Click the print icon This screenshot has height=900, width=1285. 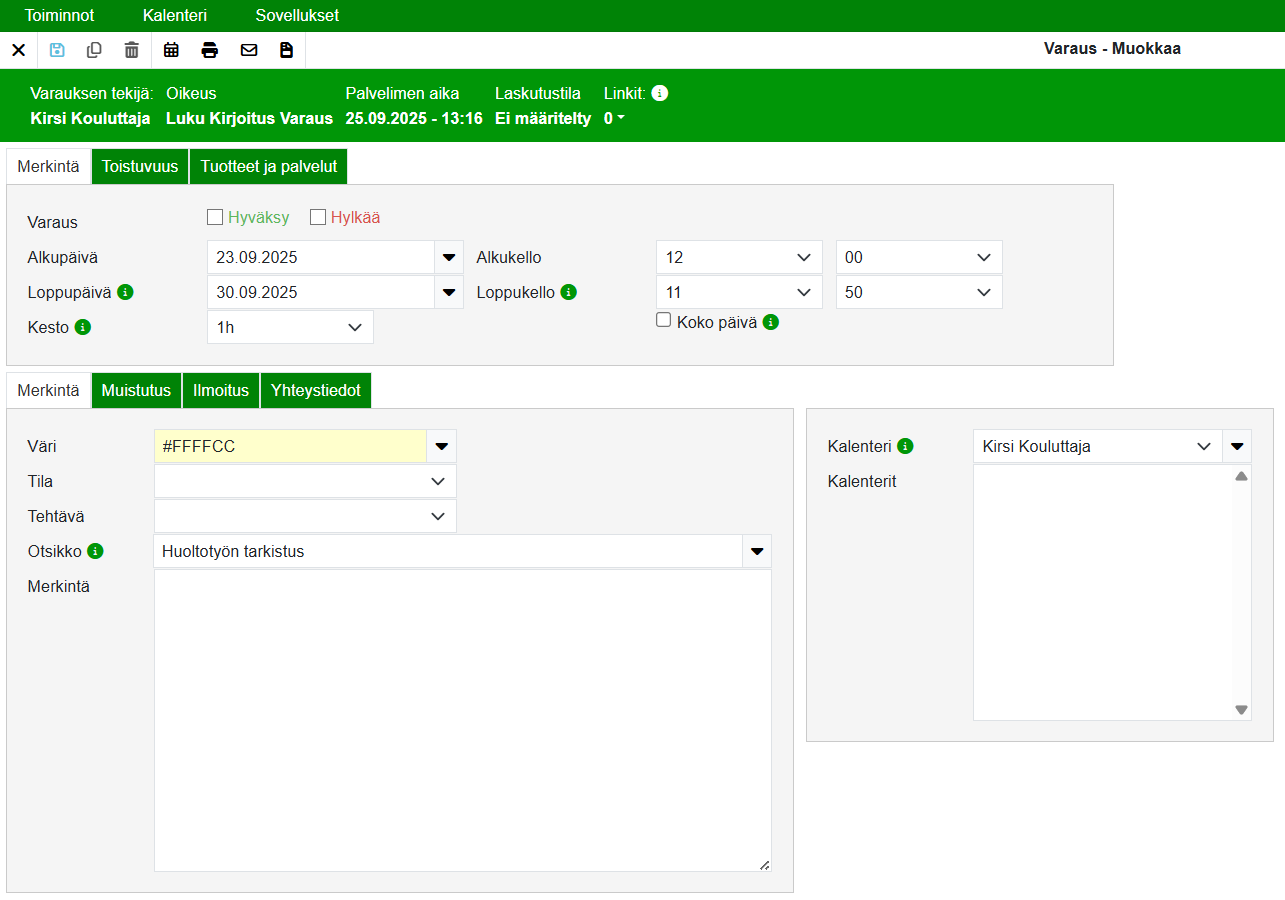click(210, 50)
